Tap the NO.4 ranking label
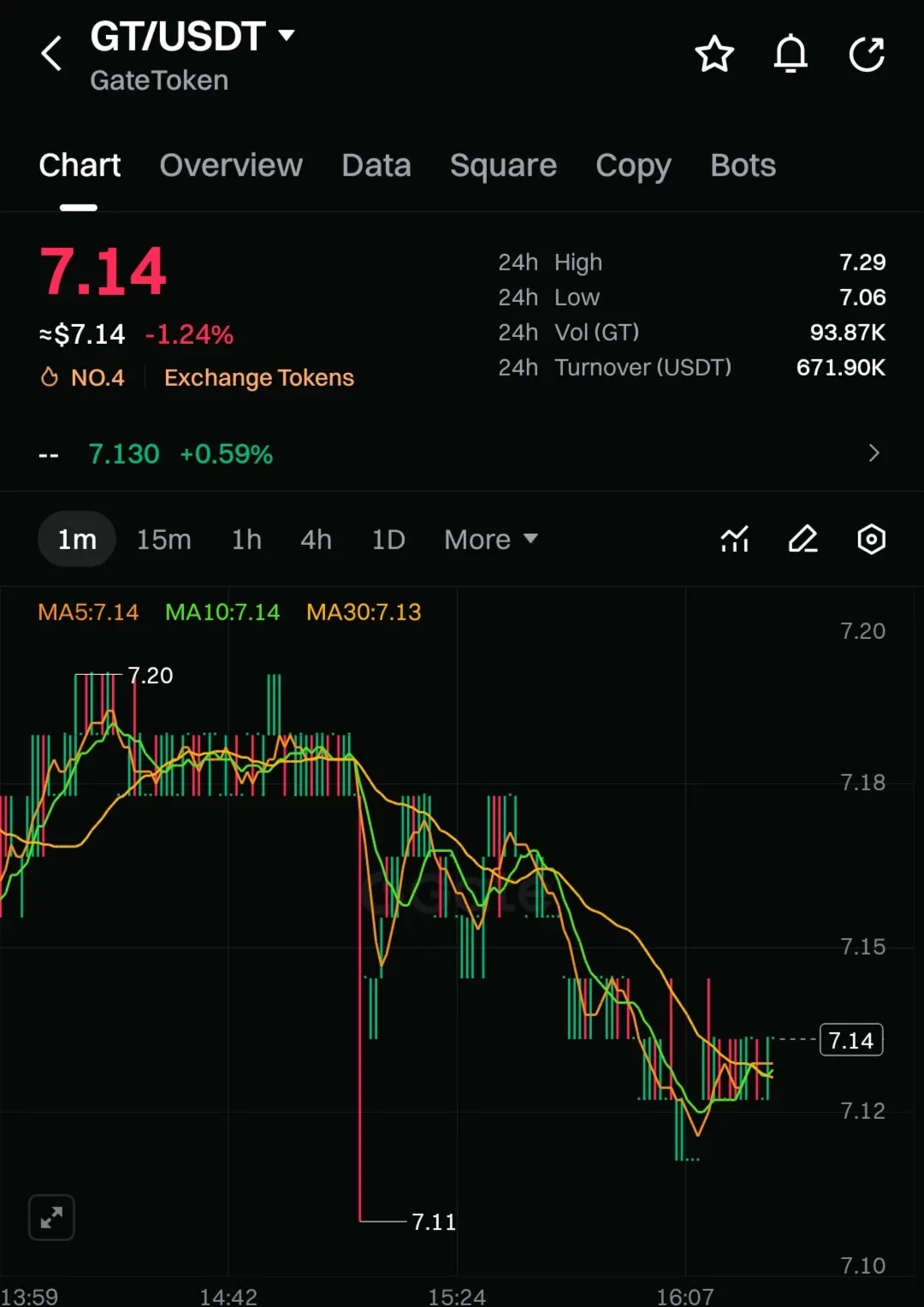The height and width of the screenshot is (1307, 924). point(98,377)
